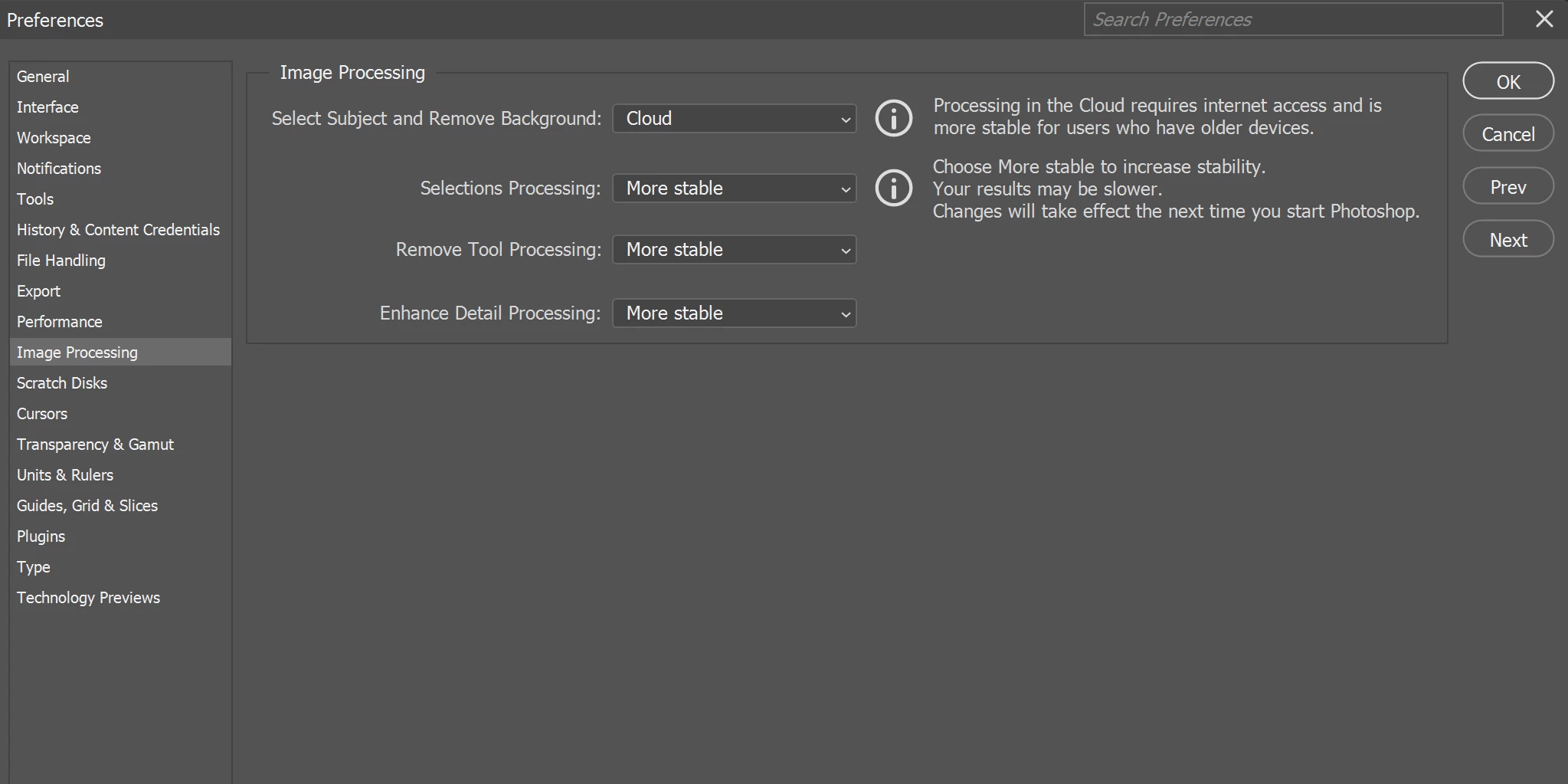Close the Preferences dialog with X
1568x784 pixels.
pyautogui.click(x=1544, y=19)
